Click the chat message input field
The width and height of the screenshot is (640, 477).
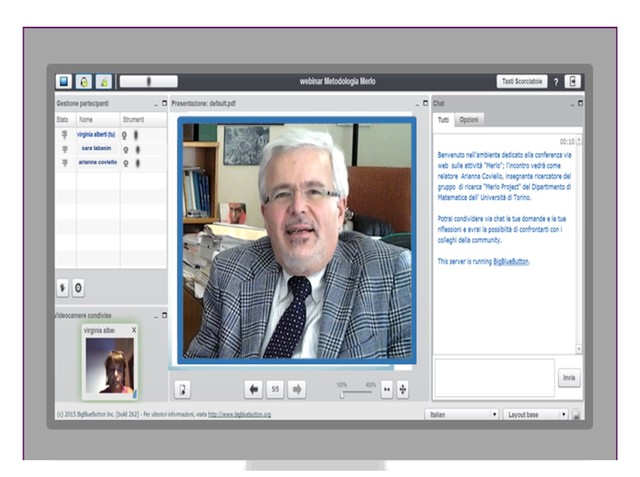coord(495,378)
